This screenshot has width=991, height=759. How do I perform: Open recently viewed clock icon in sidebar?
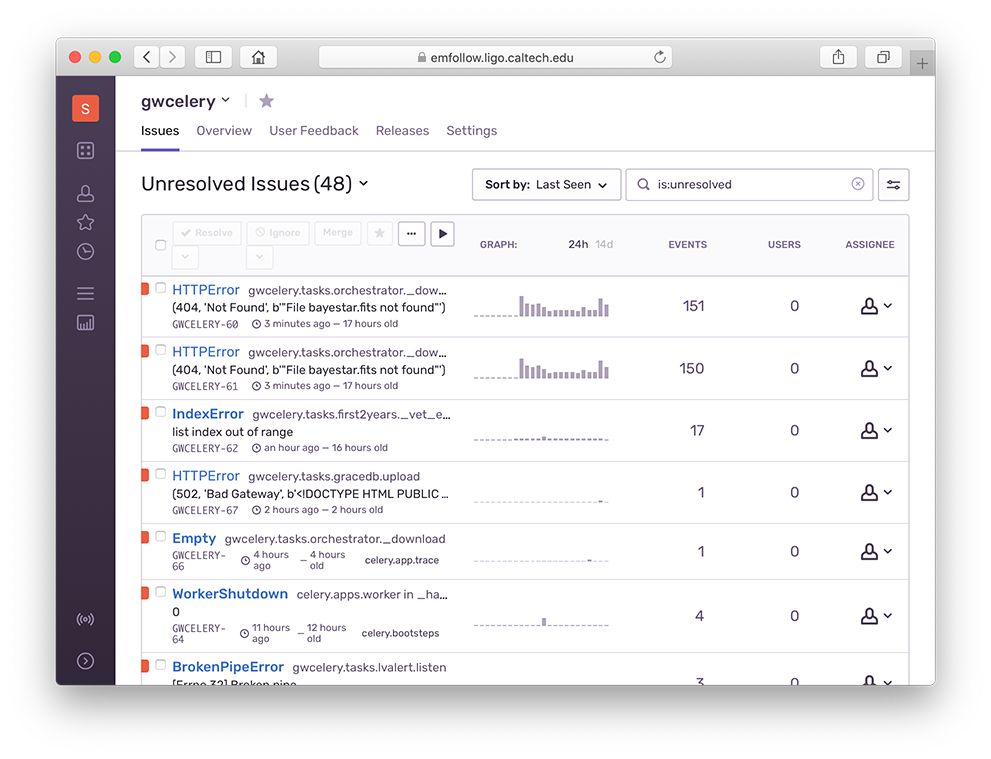click(85, 252)
